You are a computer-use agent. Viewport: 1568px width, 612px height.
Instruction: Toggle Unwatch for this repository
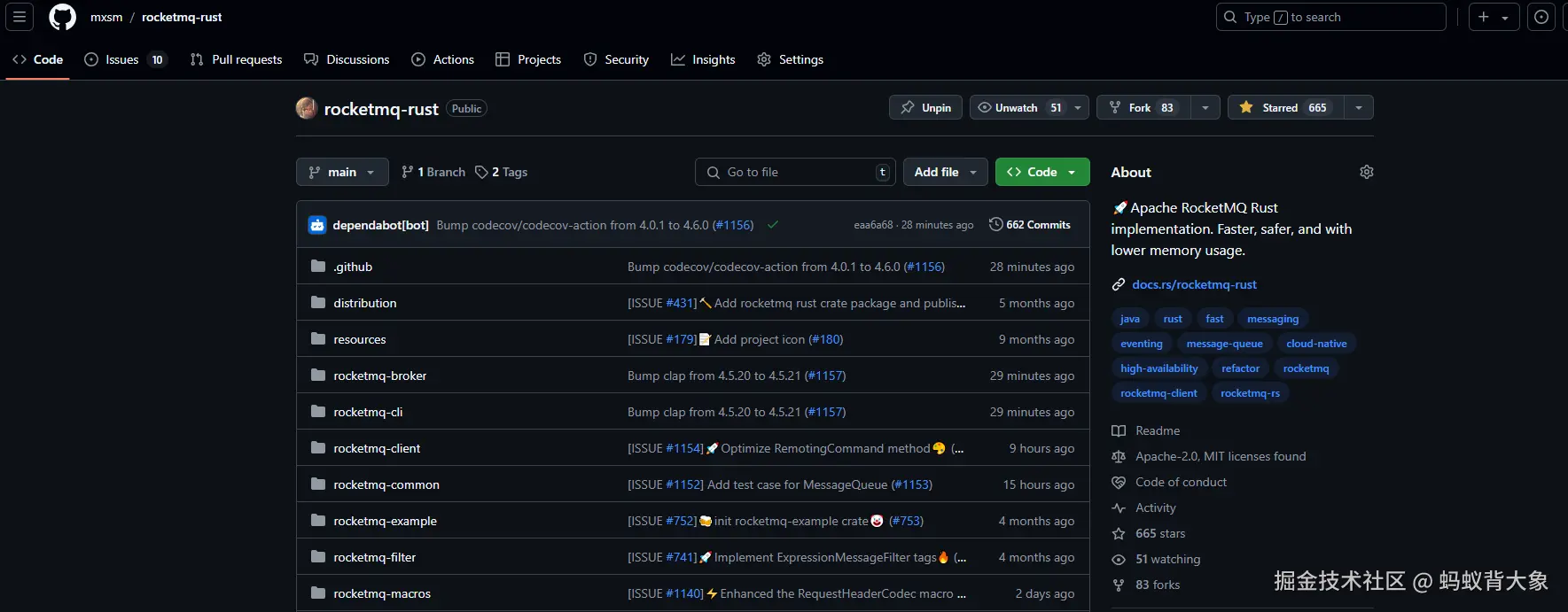tap(1018, 107)
